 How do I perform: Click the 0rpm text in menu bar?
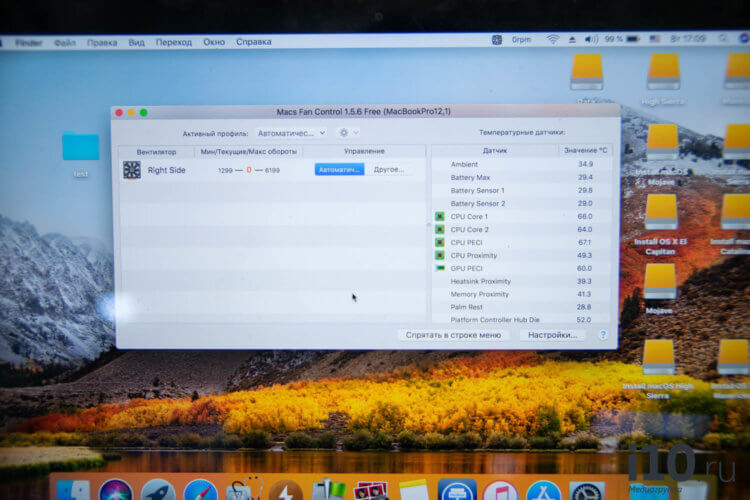click(x=521, y=40)
